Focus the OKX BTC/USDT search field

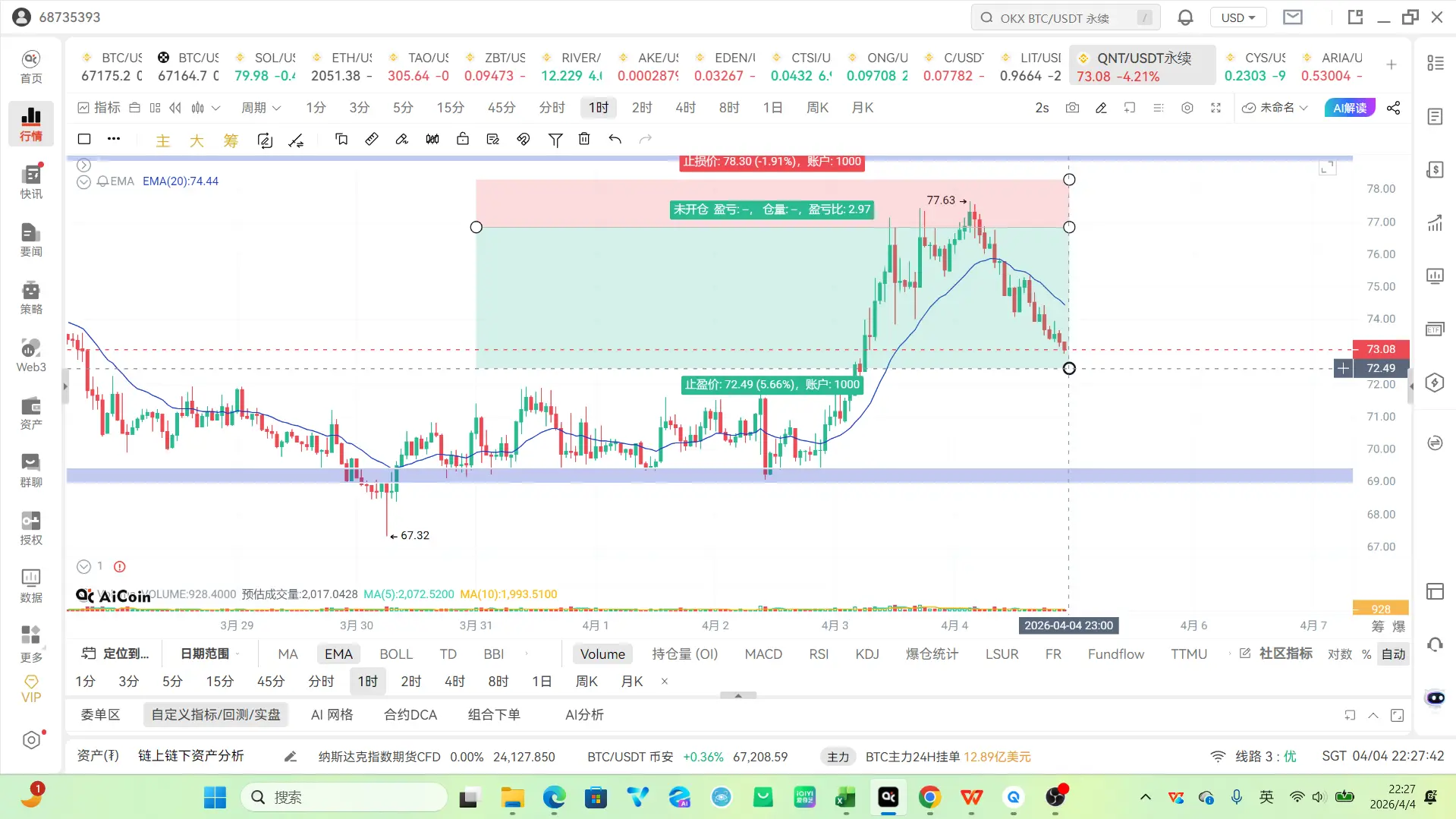(x=1065, y=17)
